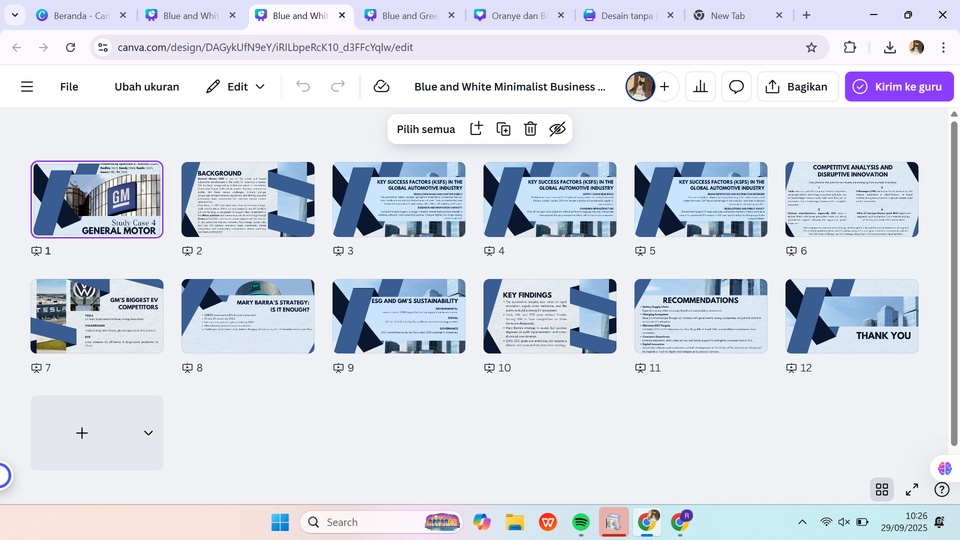Open the Canva hamburger main menu

(x=27, y=87)
